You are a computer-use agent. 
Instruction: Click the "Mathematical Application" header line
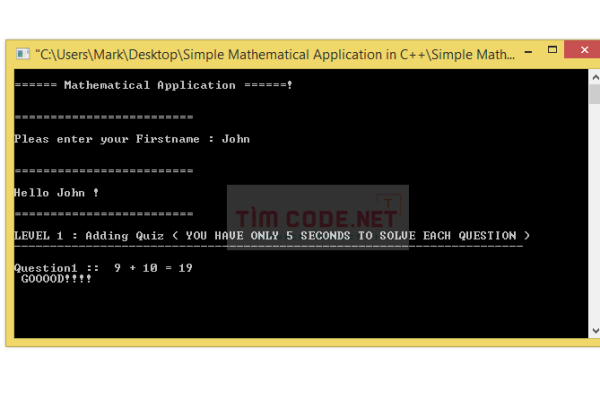153,85
